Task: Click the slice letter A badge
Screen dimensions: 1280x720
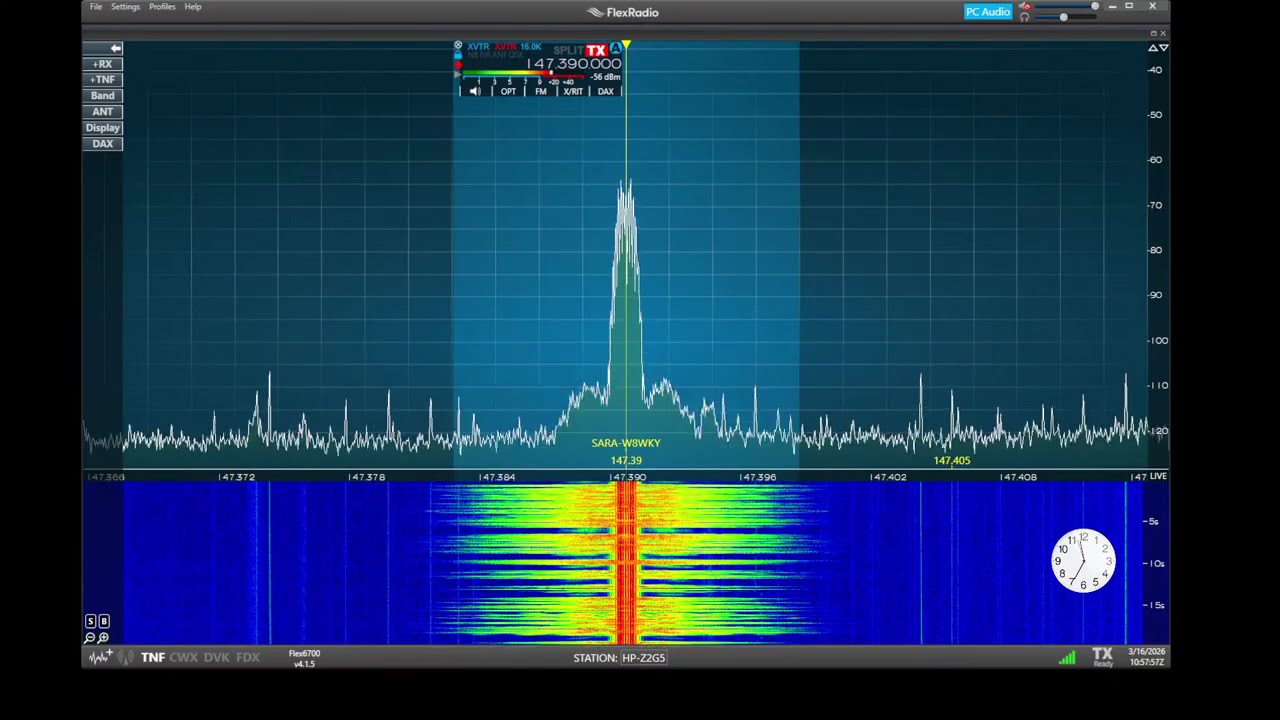Action: 615,49
